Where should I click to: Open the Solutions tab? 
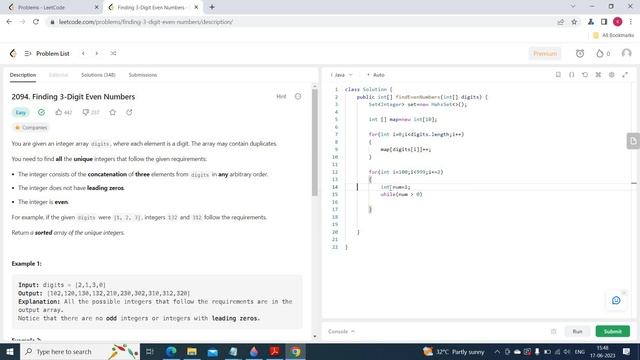[x=98, y=75]
